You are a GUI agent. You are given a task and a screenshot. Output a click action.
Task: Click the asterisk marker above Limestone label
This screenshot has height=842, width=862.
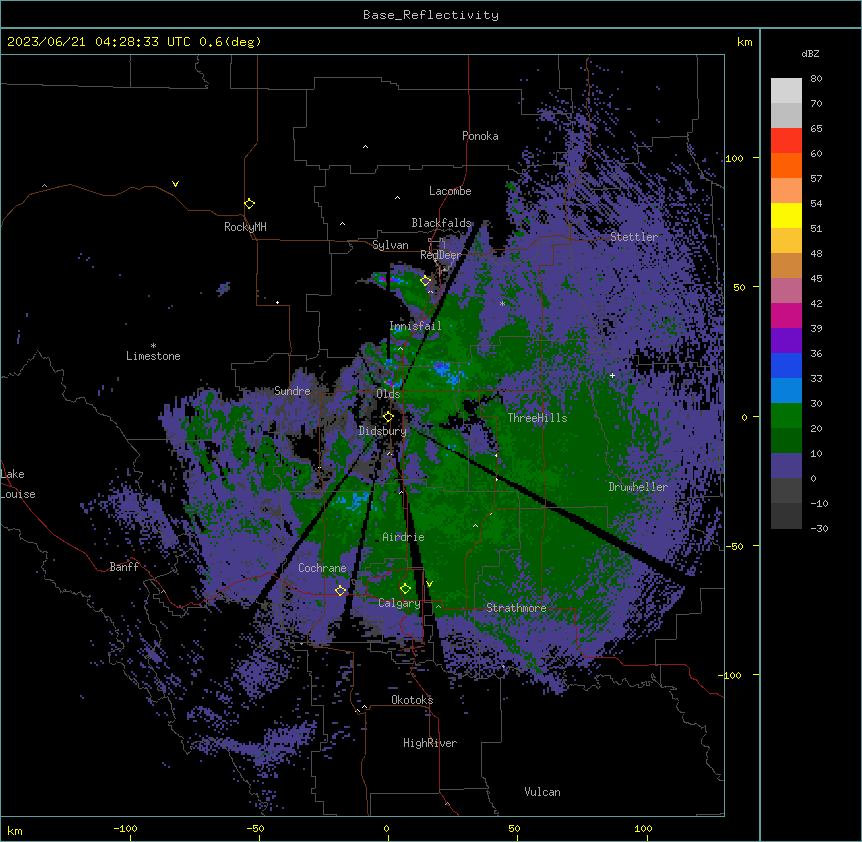(x=153, y=346)
